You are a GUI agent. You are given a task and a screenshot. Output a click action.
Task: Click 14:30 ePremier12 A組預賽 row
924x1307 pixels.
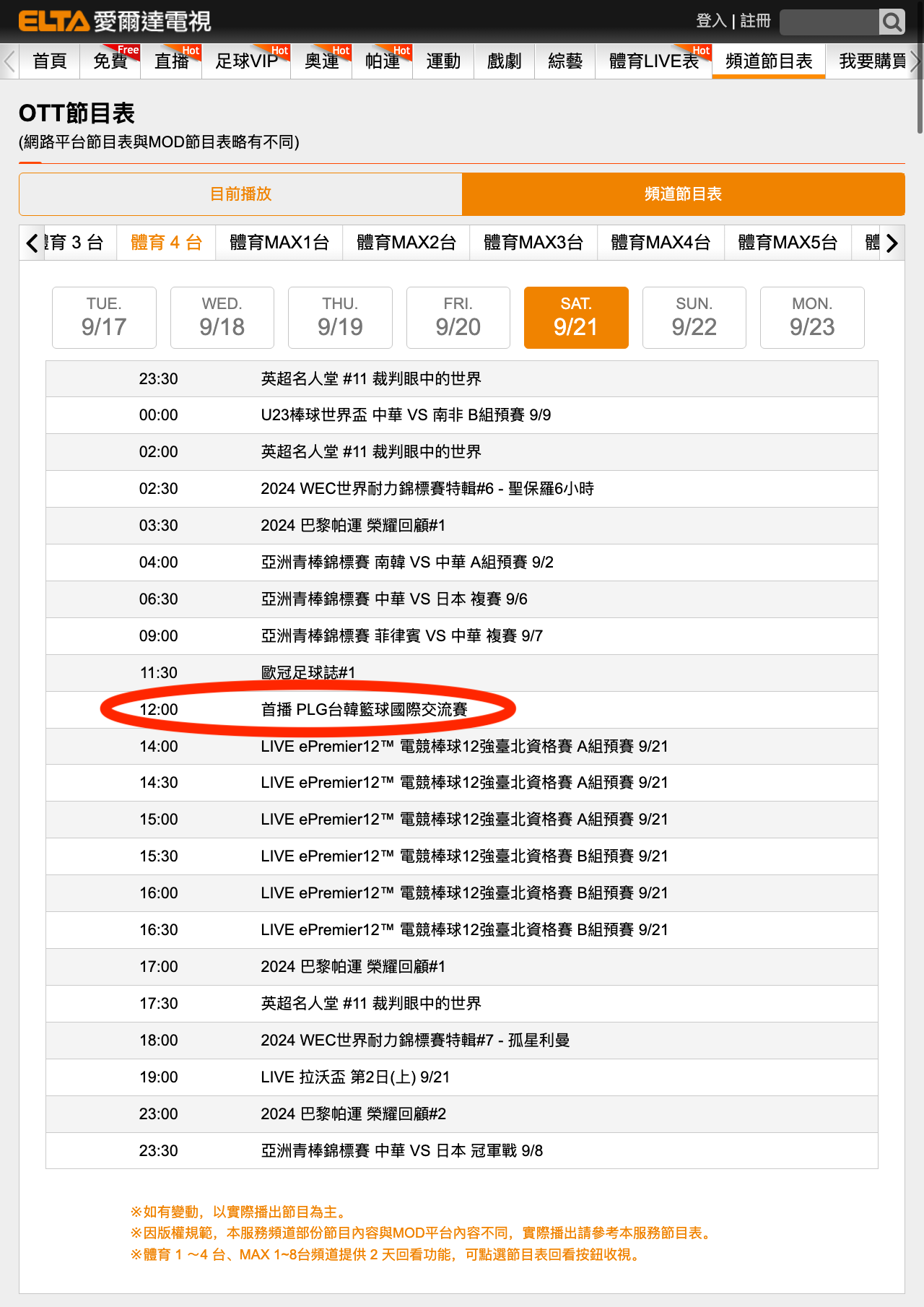point(462,783)
